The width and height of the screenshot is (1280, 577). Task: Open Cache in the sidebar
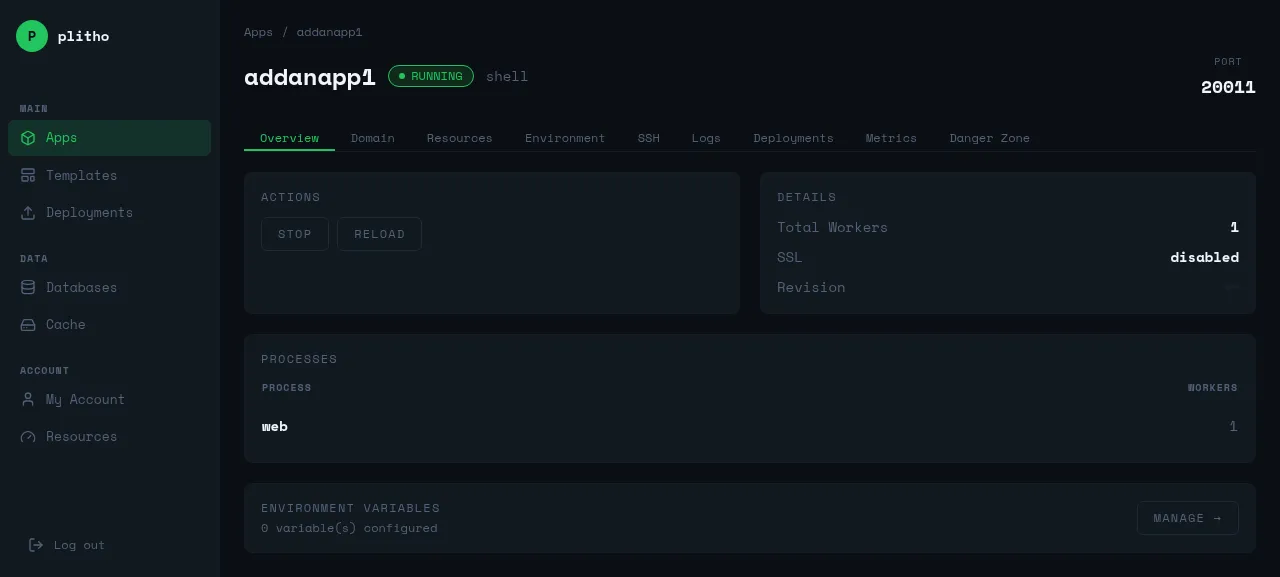click(109, 324)
